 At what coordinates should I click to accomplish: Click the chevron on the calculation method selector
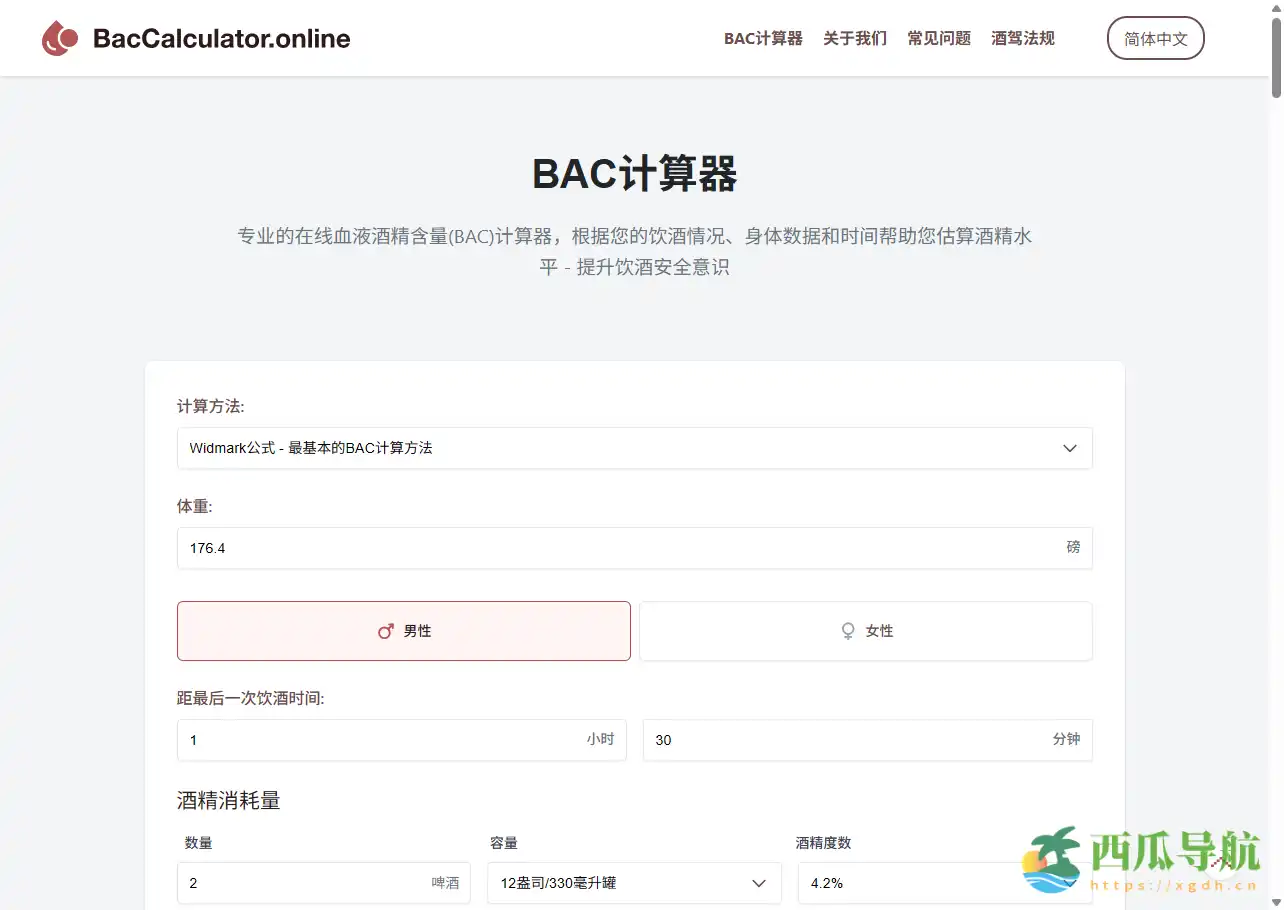[1070, 448]
